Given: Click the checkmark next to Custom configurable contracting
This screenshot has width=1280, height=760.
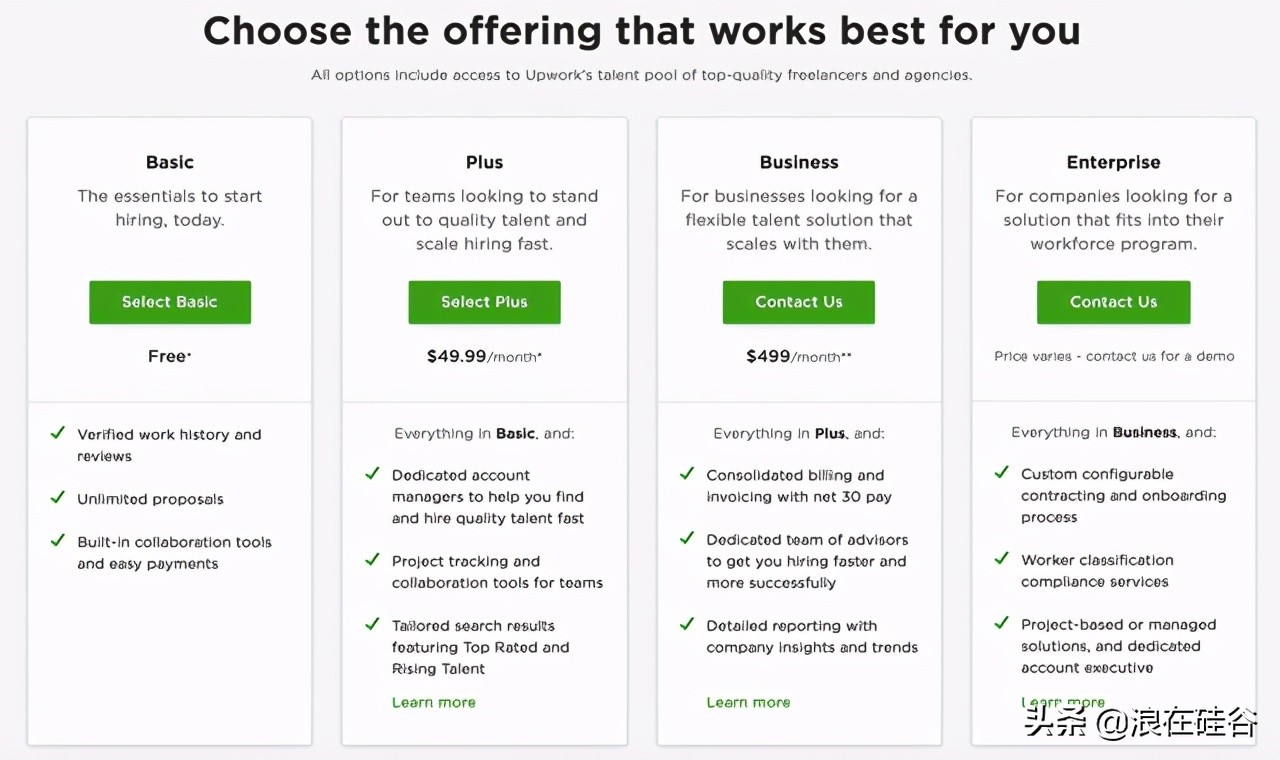Looking at the screenshot, I should (1001, 473).
